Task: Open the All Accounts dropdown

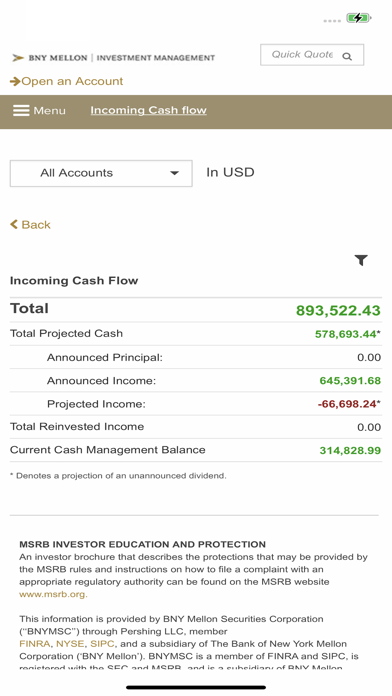Action: pyautogui.click(x=101, y=173)
